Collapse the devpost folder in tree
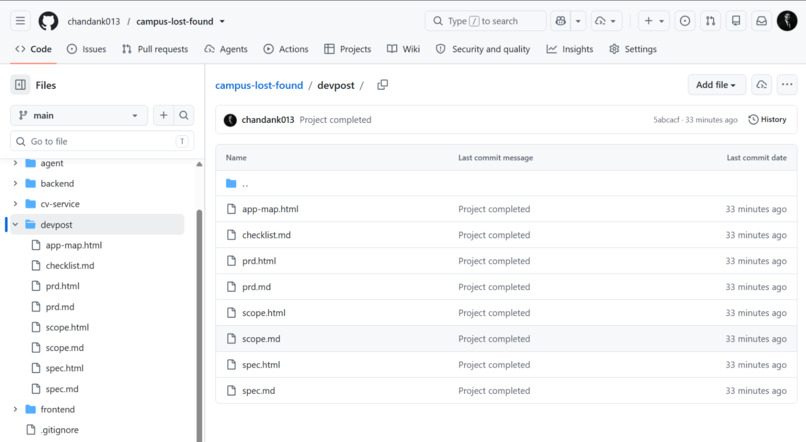Image resolution: width=806 pixels, height=442 pixels. pyautogui.click(x=15, y=225)
